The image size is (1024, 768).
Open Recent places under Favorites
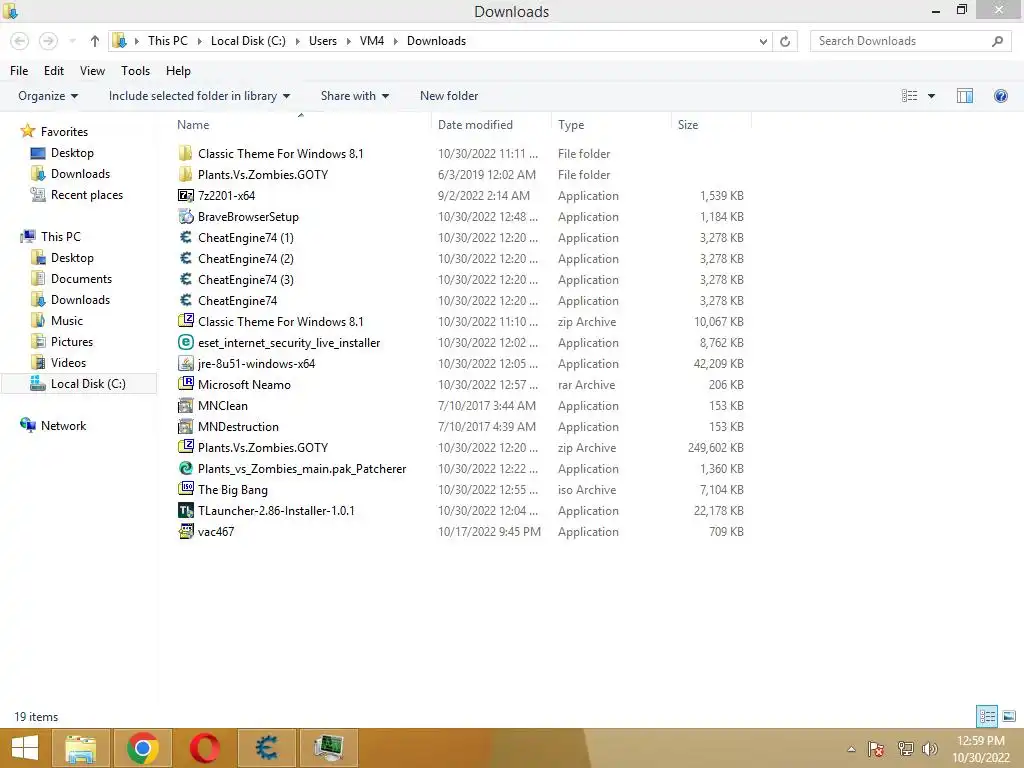(x=87, y=195)
